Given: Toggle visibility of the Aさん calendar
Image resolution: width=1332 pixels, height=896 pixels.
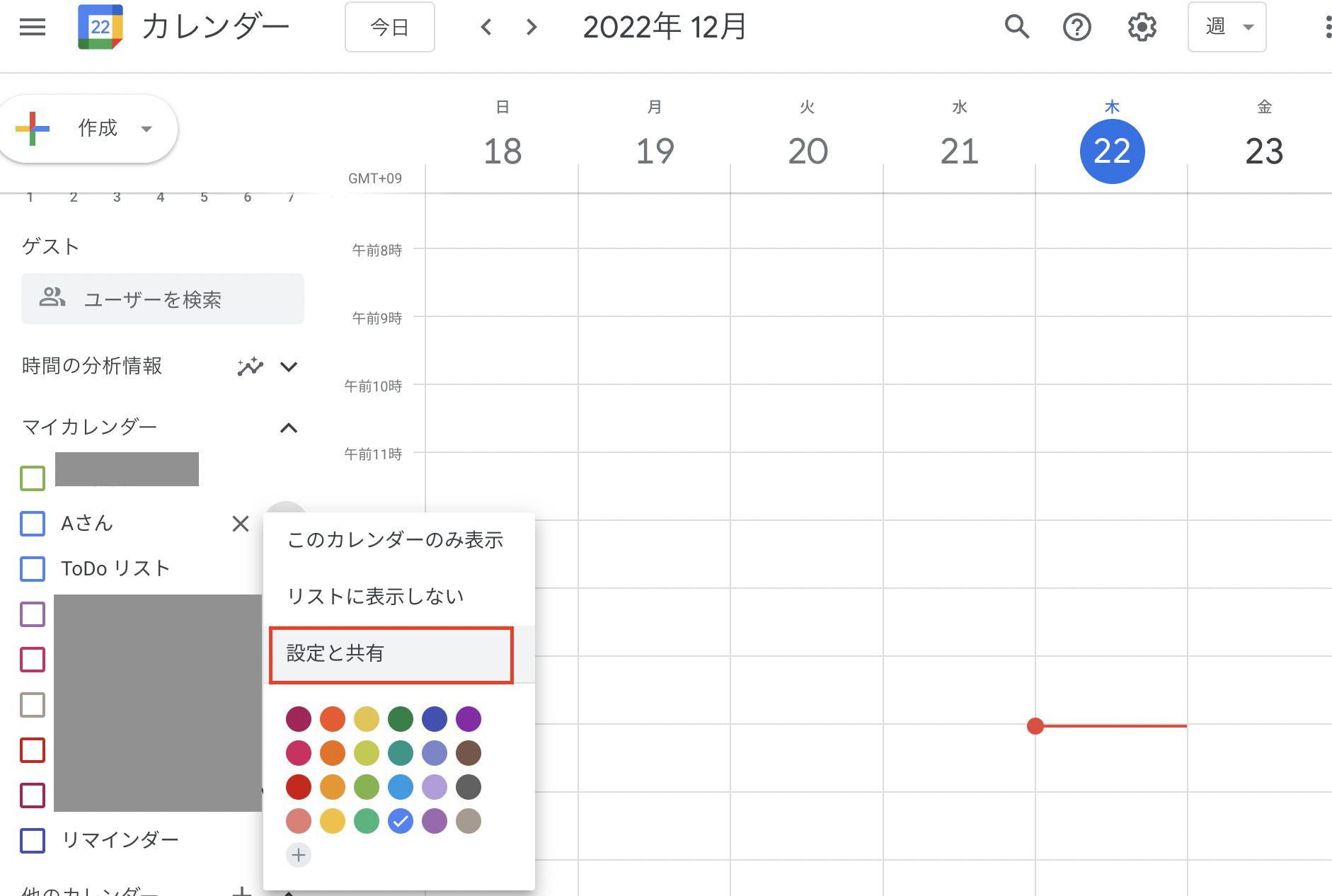Looking at the screenshot, I should point(33,524).
